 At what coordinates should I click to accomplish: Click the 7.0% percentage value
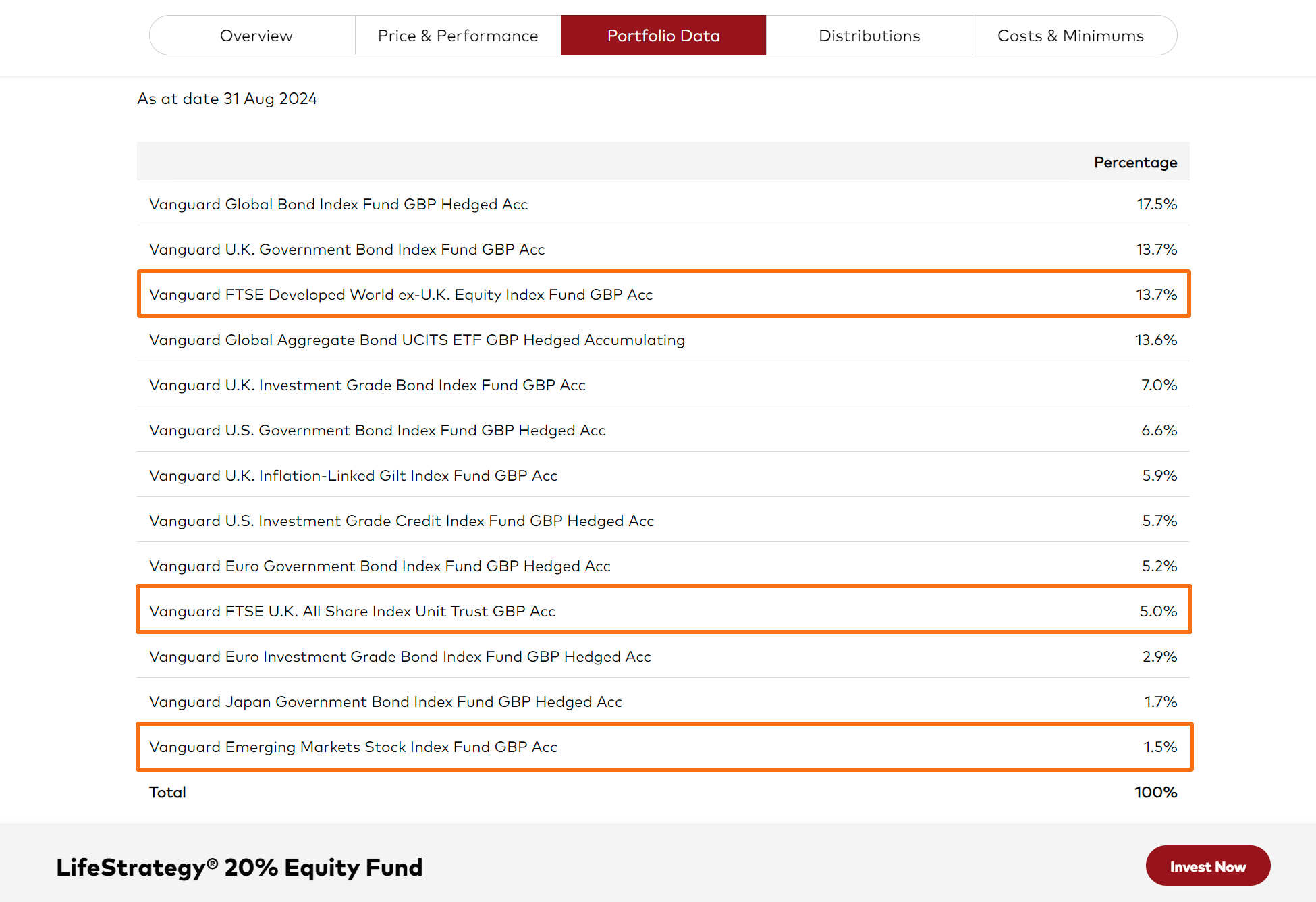1159,385
